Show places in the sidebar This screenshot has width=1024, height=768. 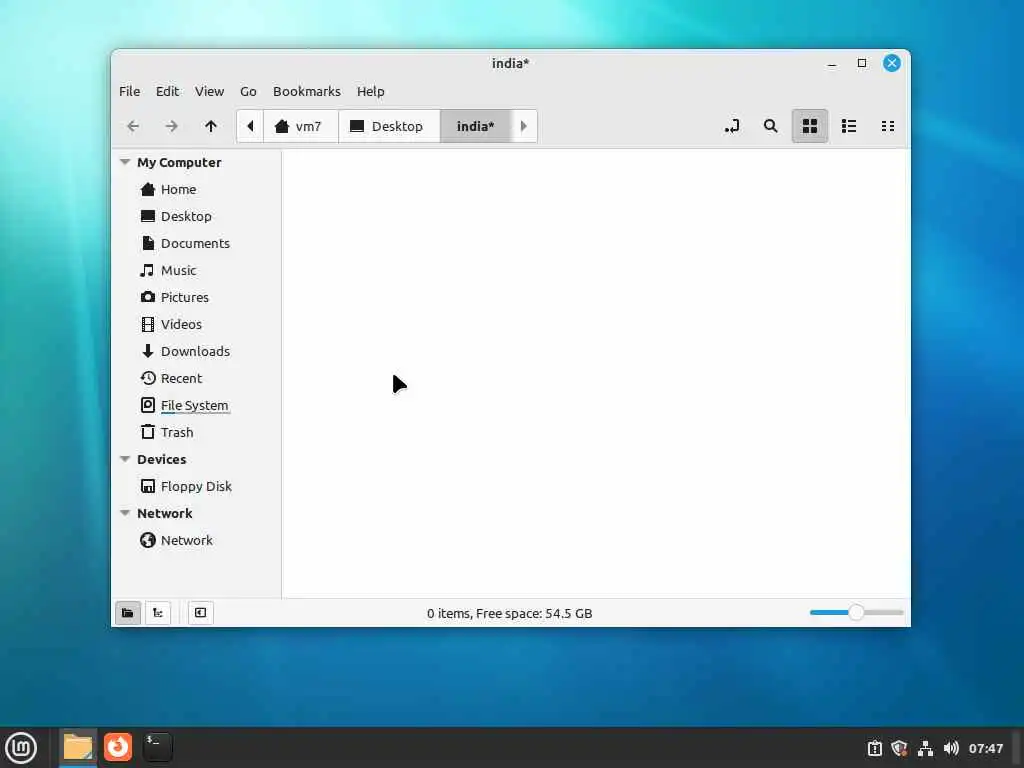pos(128,613)
